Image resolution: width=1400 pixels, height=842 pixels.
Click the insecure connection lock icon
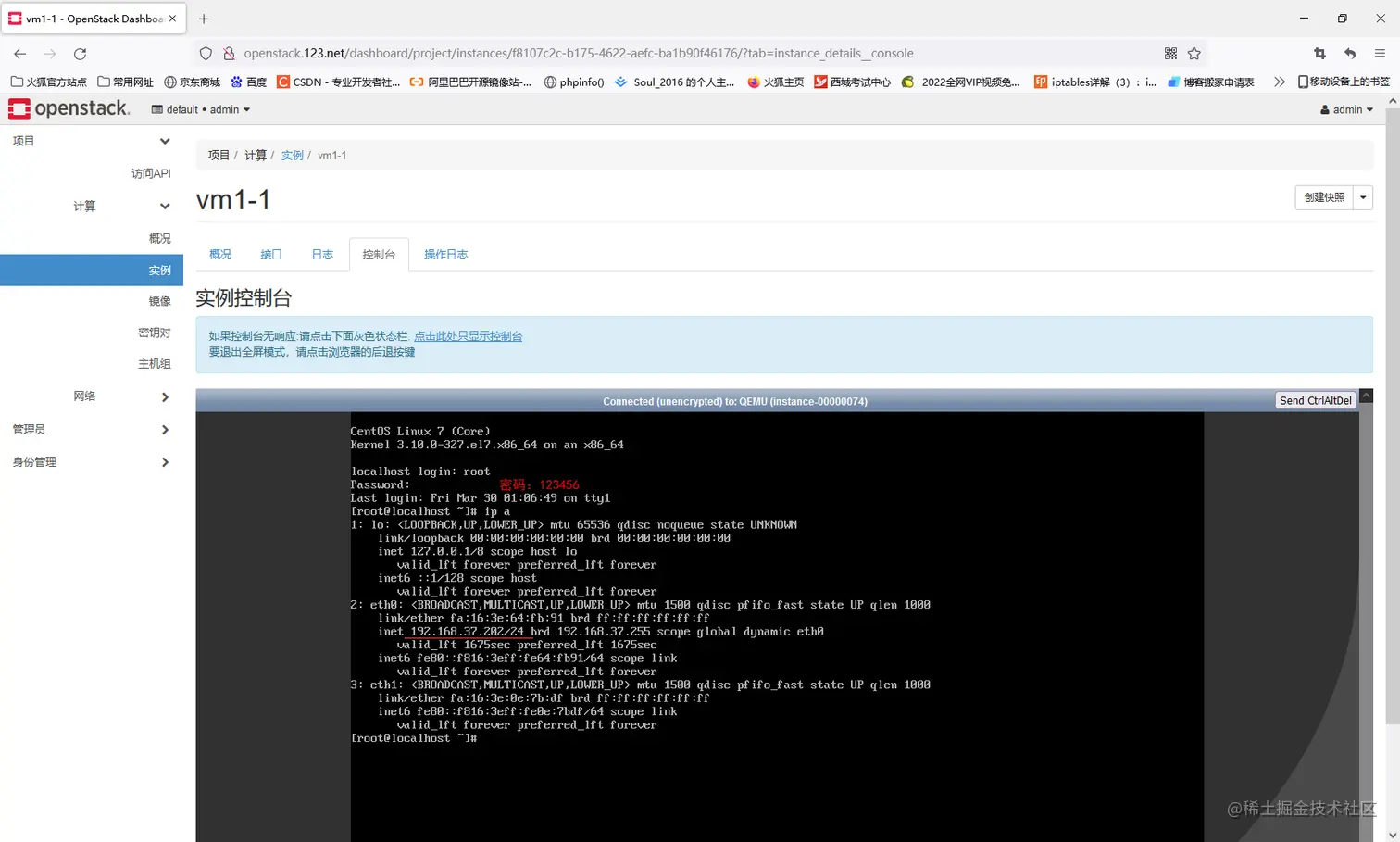[229, 54]
